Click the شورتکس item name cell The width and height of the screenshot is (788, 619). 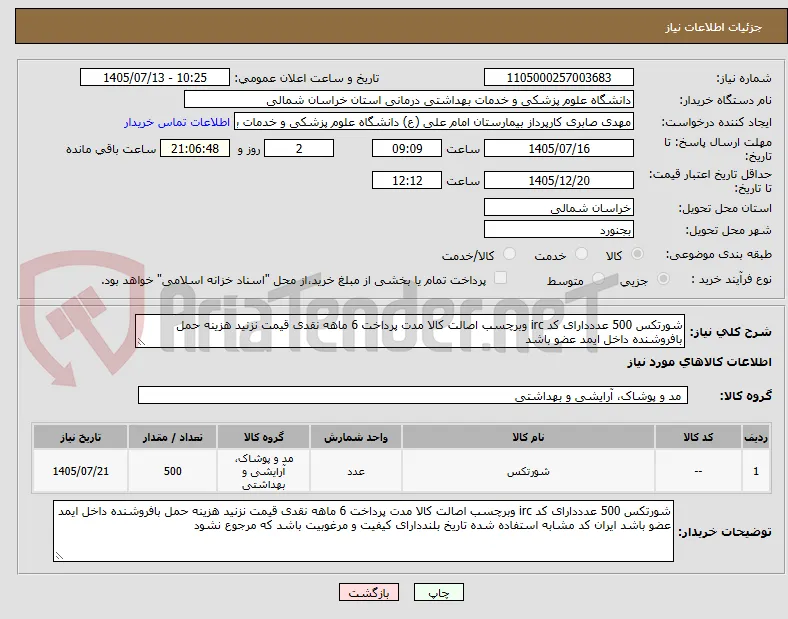pyautogui.click(x=528, y=471)
